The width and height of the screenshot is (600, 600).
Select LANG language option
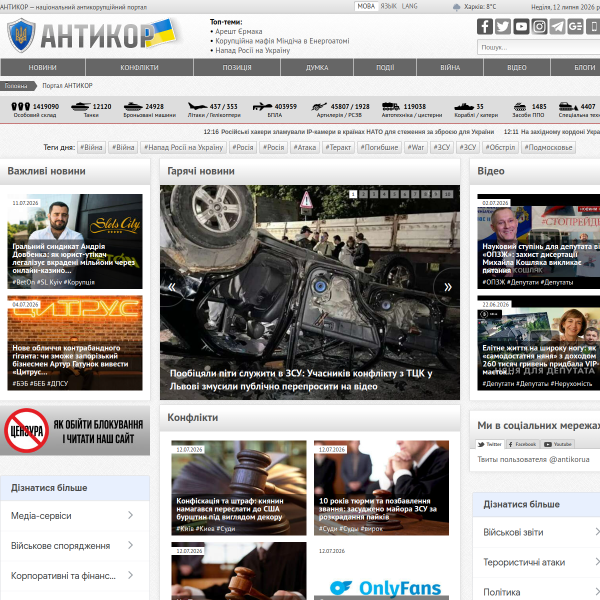[409, 6]
